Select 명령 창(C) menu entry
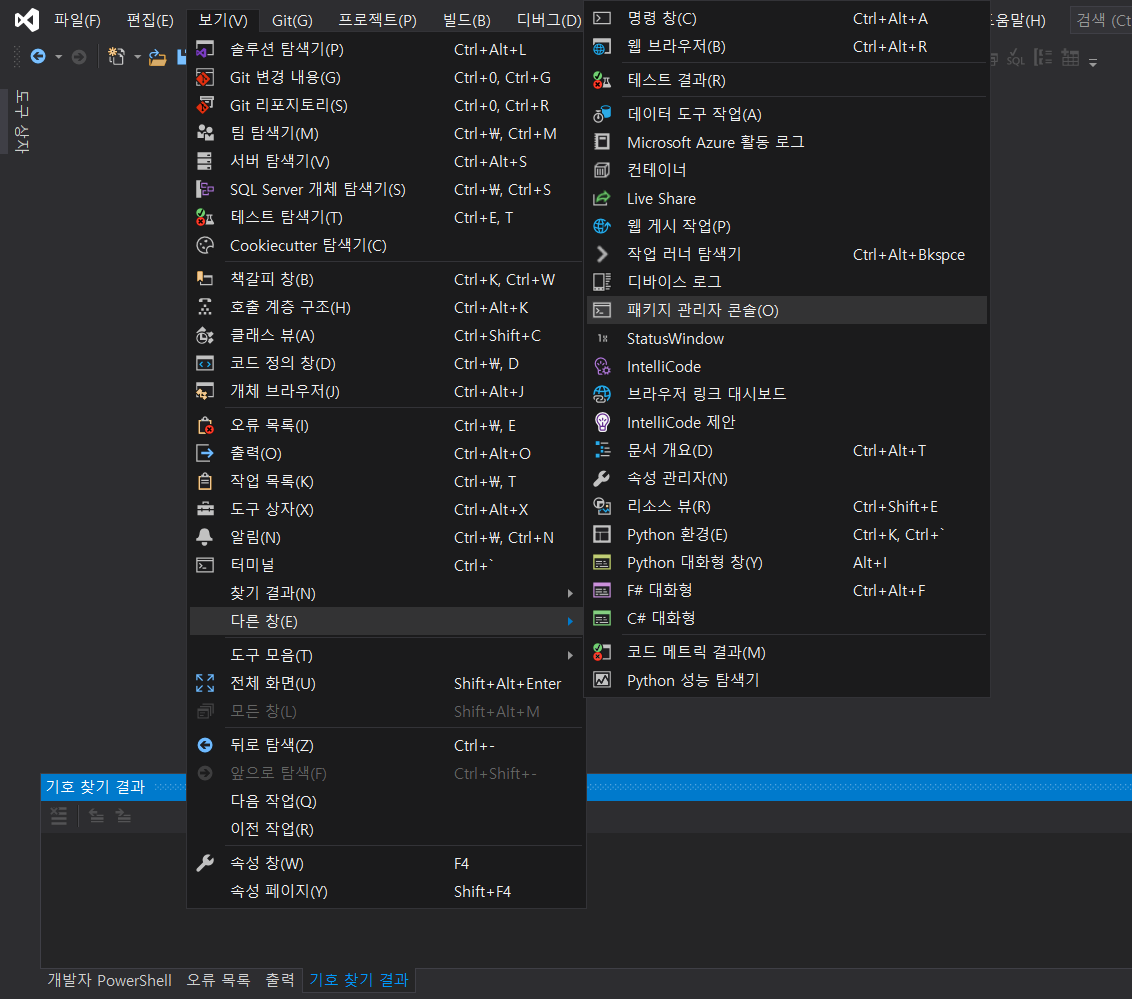 point(786,19)
